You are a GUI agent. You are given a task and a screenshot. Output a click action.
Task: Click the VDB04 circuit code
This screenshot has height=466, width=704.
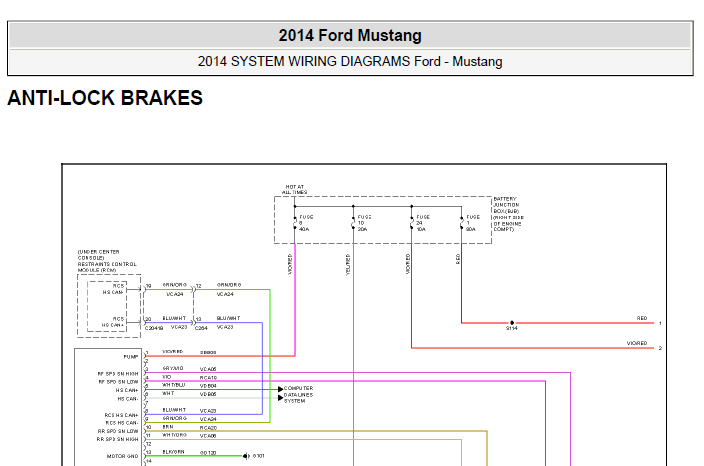click(208, 386)
